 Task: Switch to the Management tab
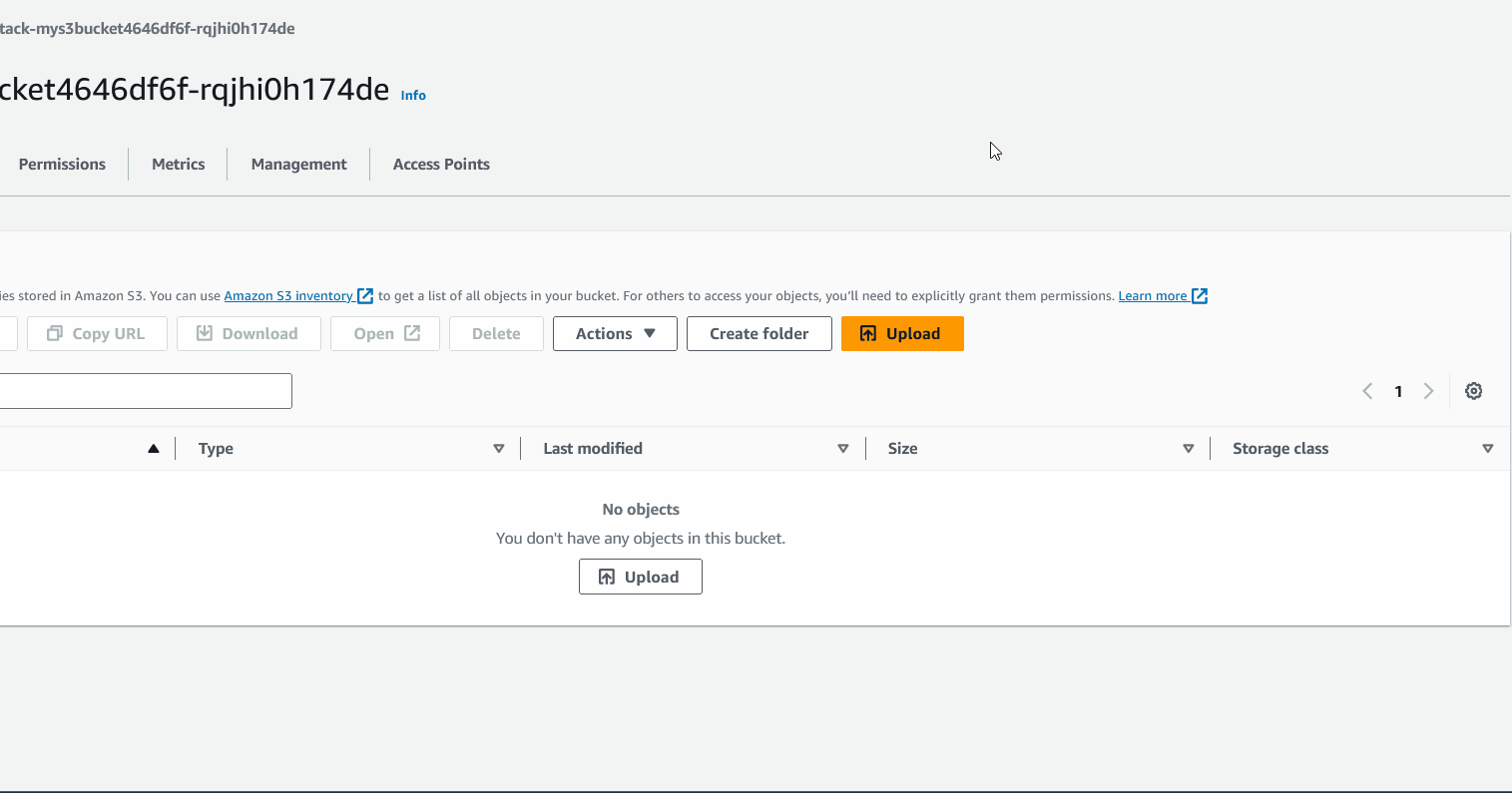pyautogui.click(x=298, y=164)
